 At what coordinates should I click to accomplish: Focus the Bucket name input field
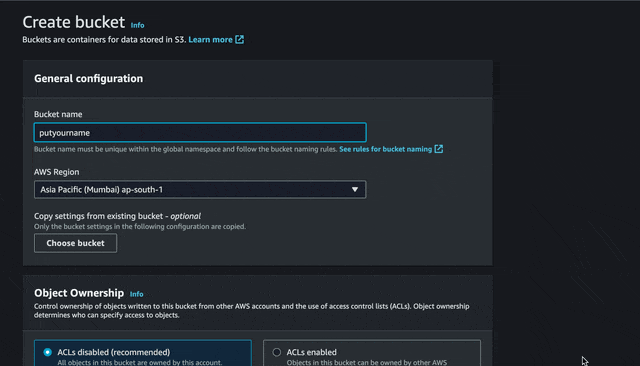(200, 133)
